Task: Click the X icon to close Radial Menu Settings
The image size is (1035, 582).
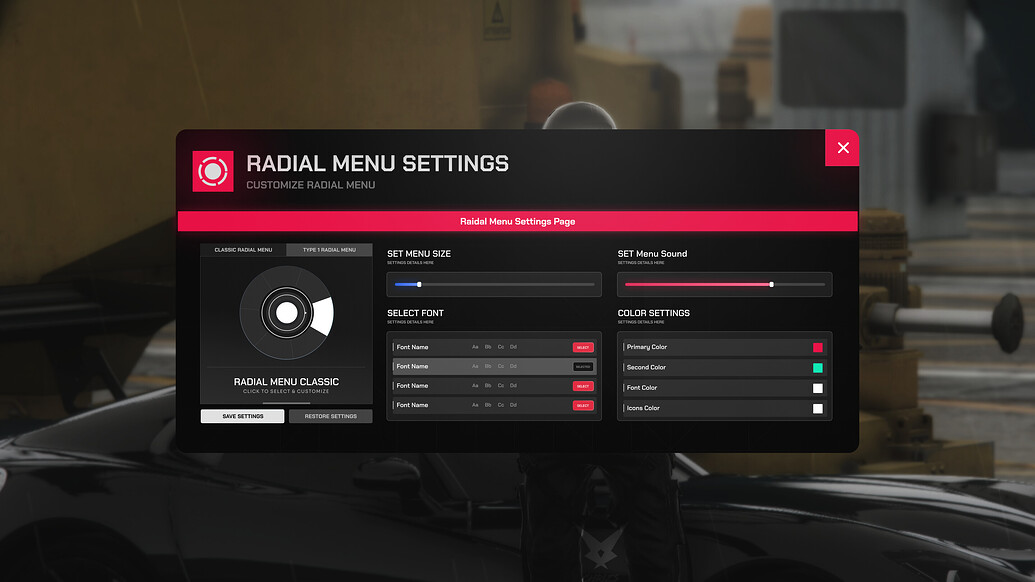Action: coord(842,147)
